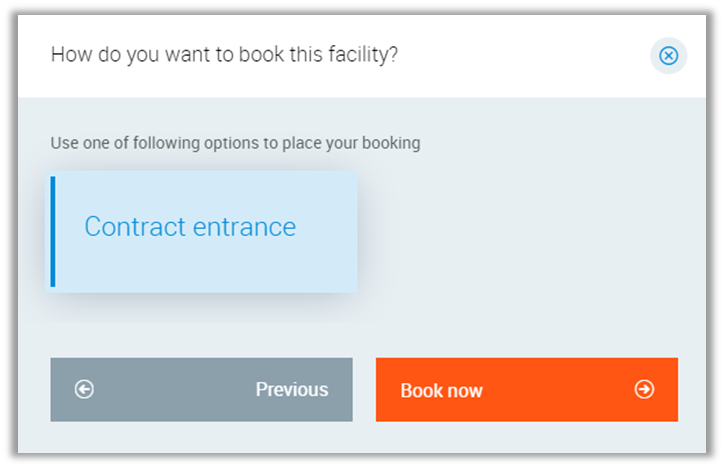The image size is (724, 468).
Task: Click the "Use one of following options" instruction text
Action: tap(235, 143)
